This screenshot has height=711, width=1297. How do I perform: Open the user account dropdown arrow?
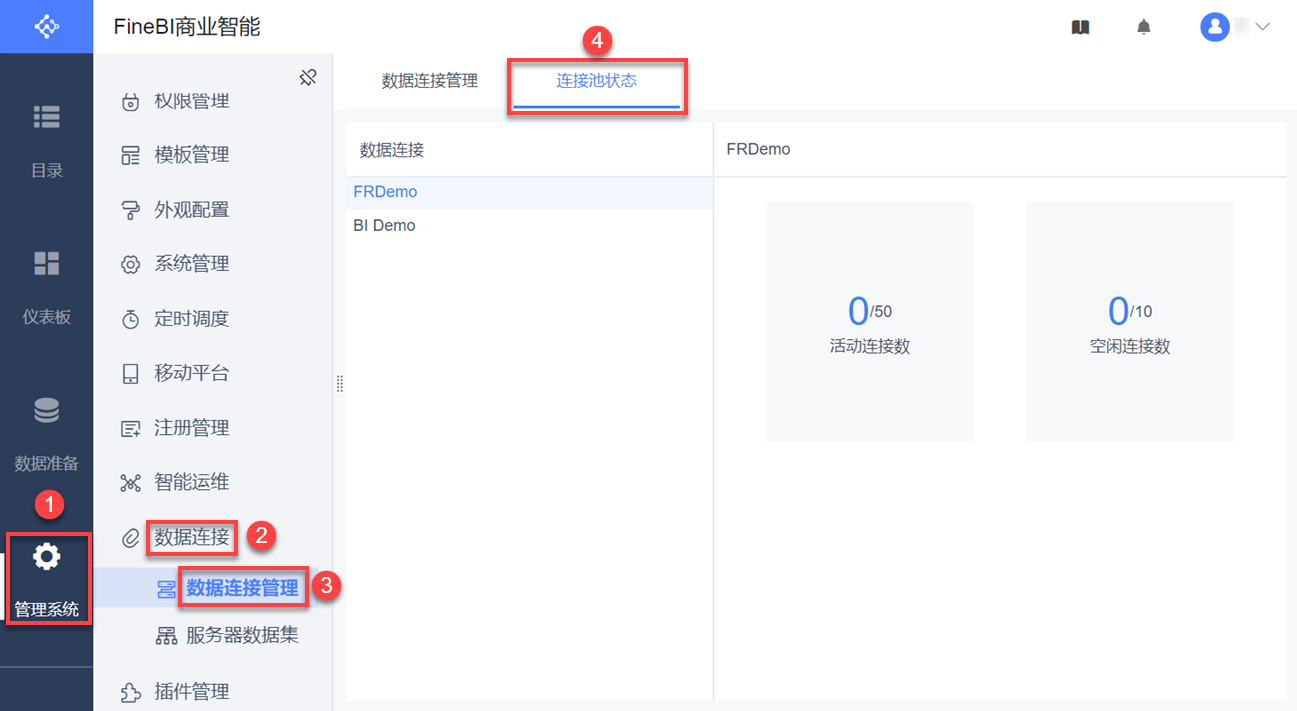1262,27
